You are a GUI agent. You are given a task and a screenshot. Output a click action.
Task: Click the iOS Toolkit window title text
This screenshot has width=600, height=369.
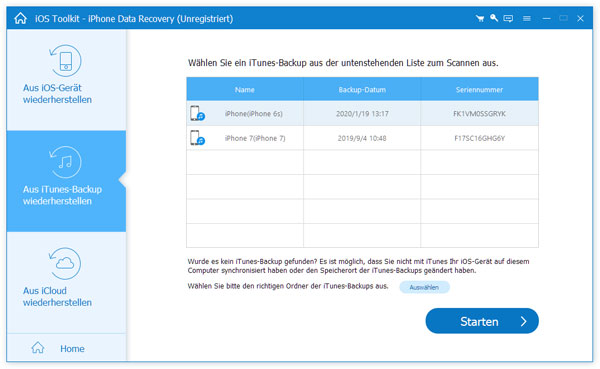134,18
